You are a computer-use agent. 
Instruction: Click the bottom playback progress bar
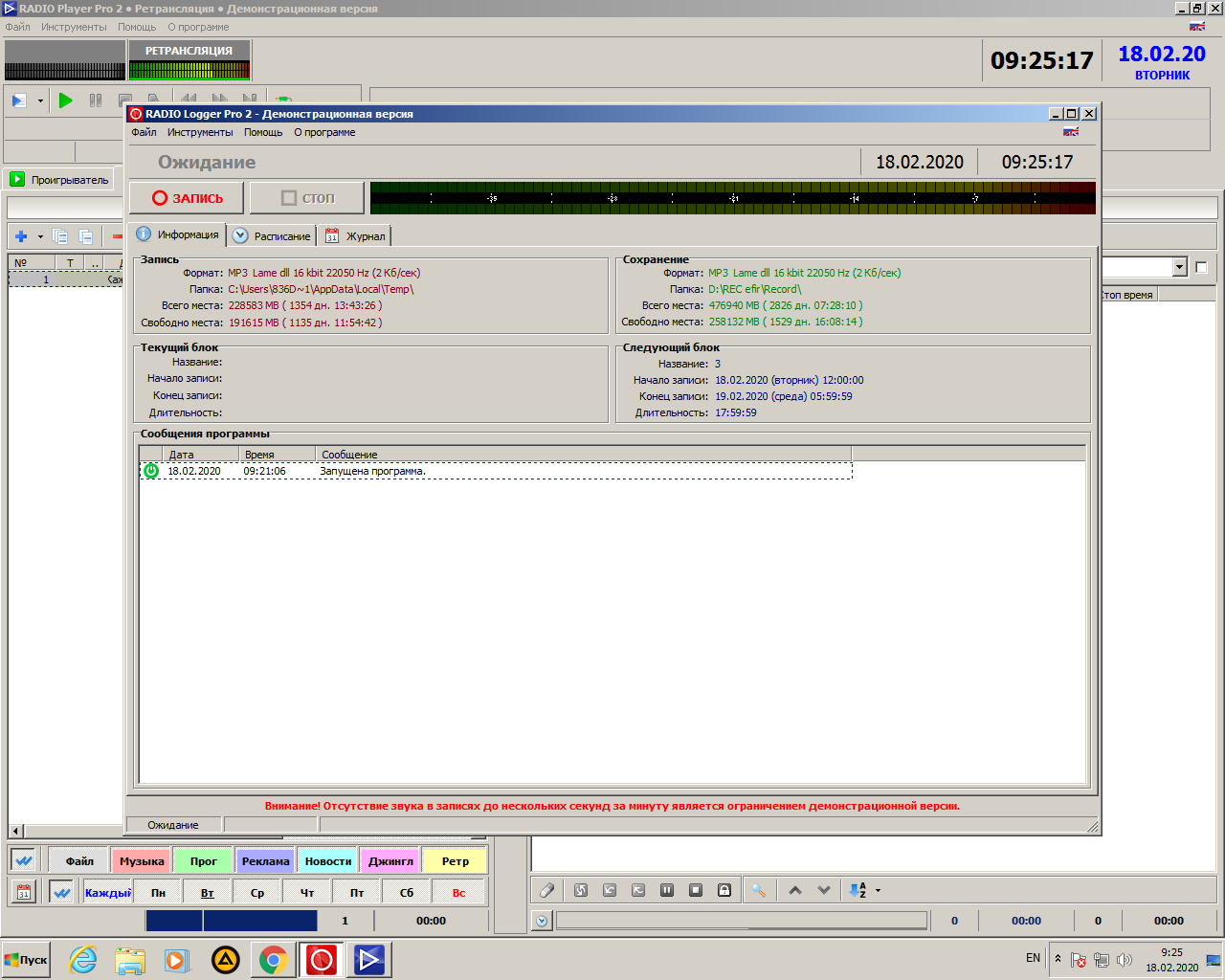coord(742,921)
